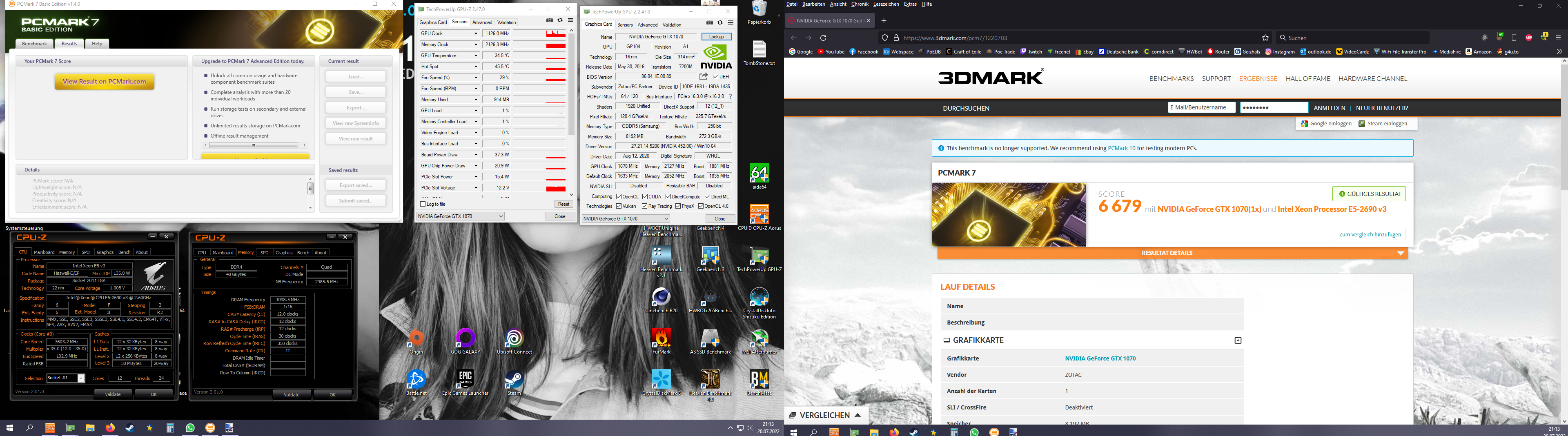Click the camera icon in GPU-Z Graphics Card window

coord(710,23)
